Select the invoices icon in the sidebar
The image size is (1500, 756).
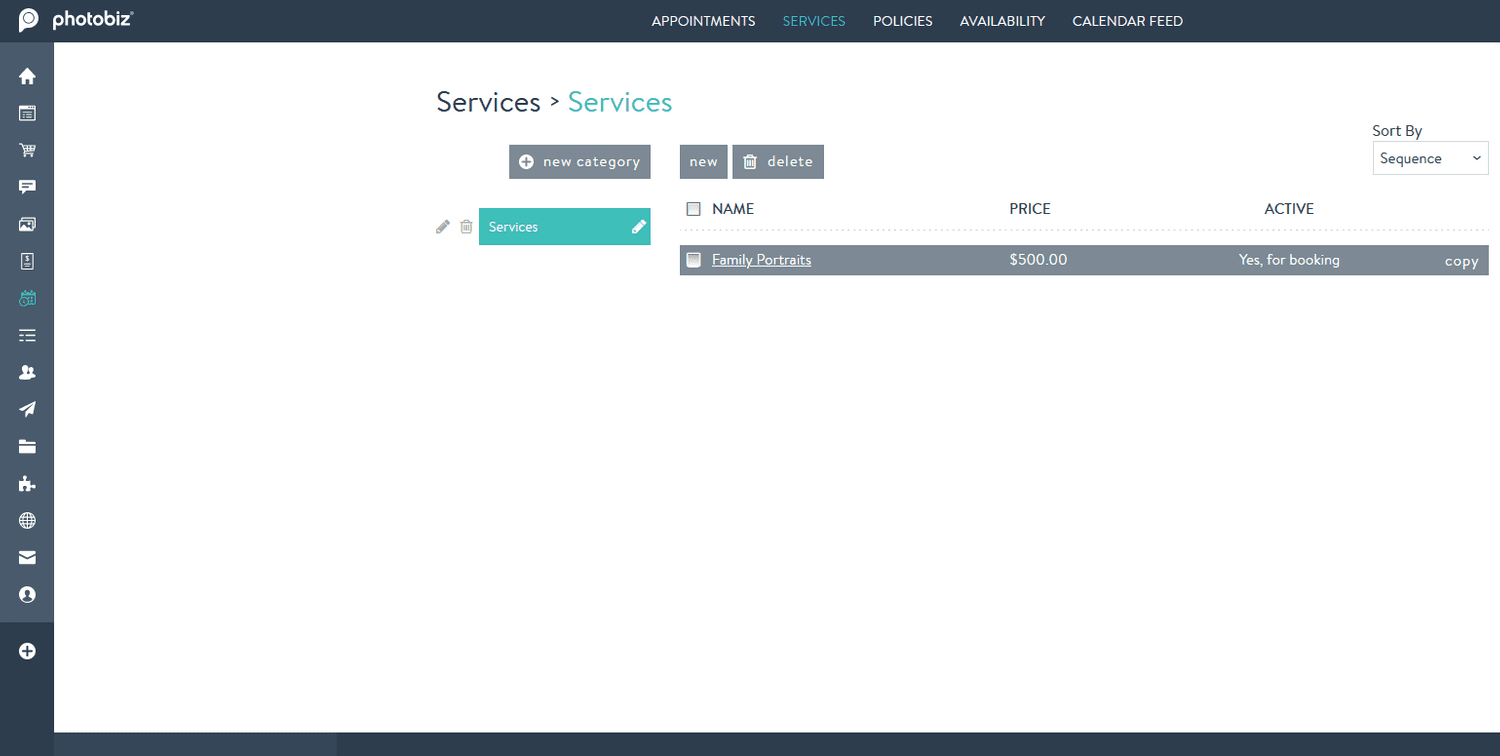pos(27,261)
